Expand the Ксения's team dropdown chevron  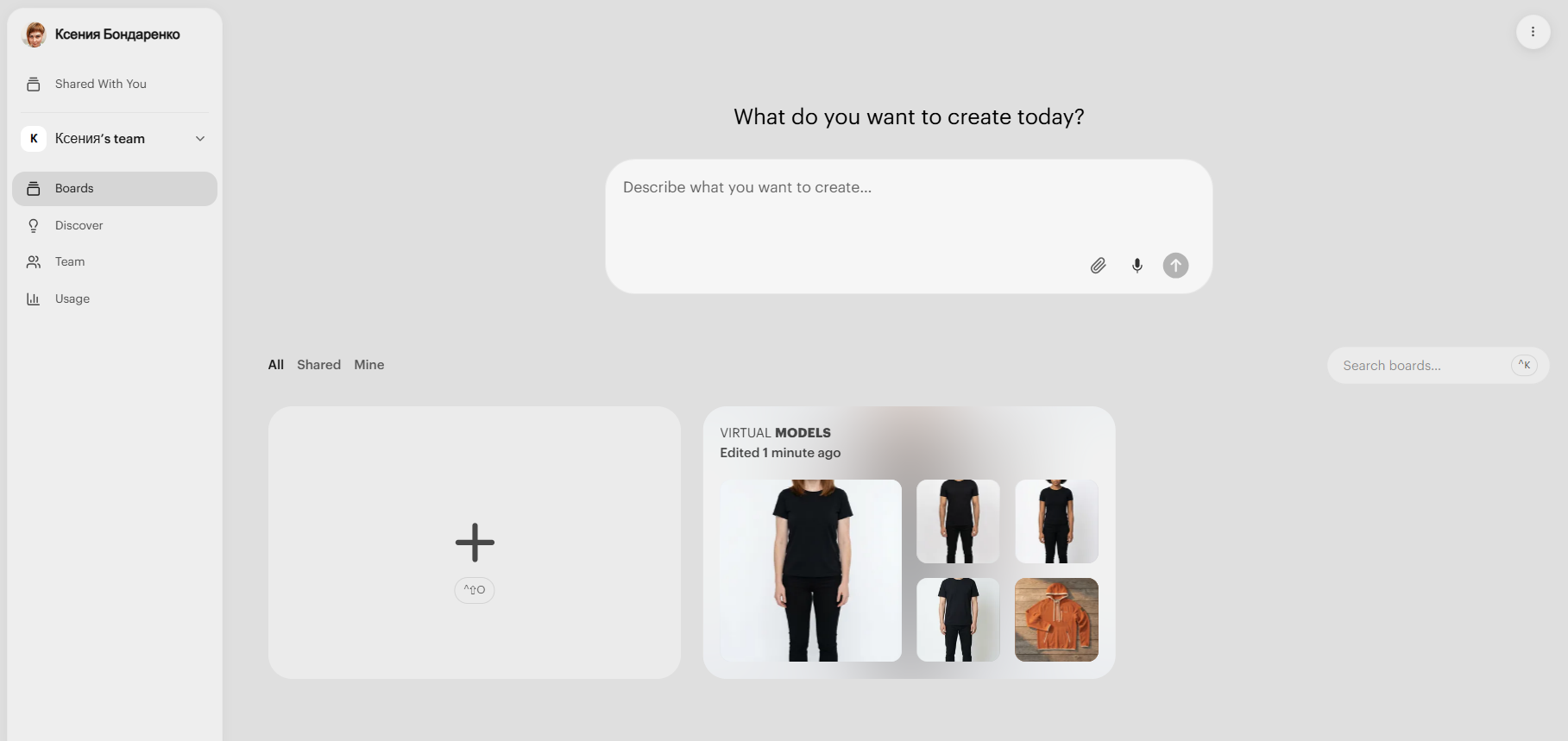pyautogui.click(x=200, y=139)
